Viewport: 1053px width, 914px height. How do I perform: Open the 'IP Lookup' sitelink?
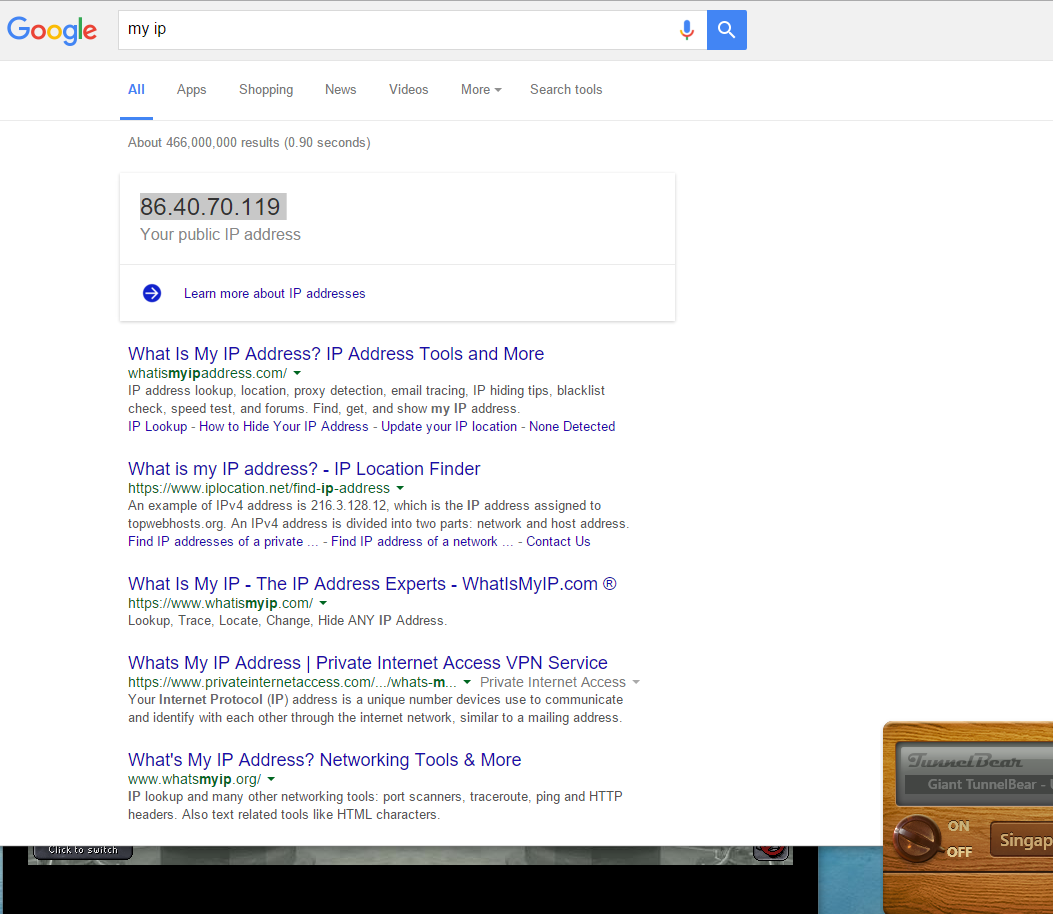157,426
